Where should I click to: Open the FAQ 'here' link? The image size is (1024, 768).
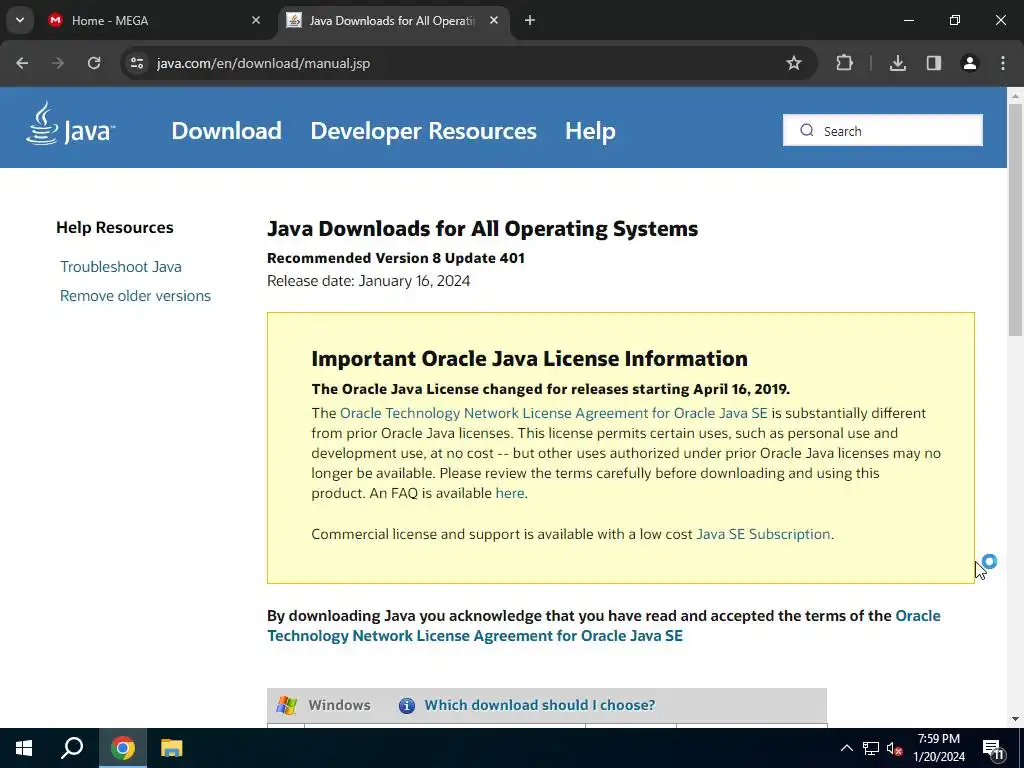point(509,493)
